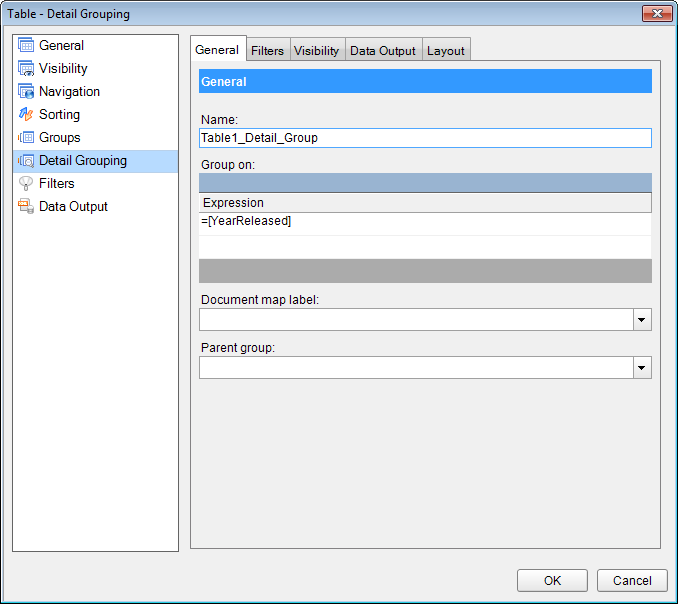Click the Data Output icon in sidebar

(26, 206)
